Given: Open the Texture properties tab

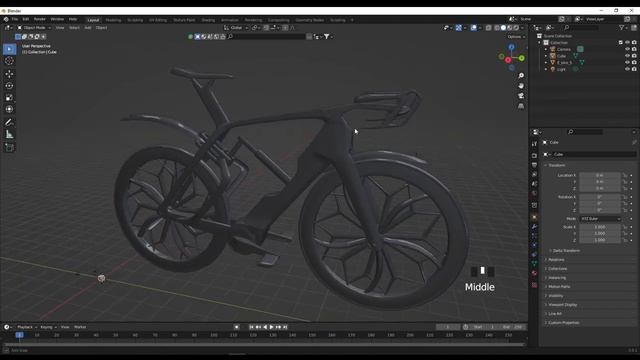Looking at the screenshot, I should 534,285.
